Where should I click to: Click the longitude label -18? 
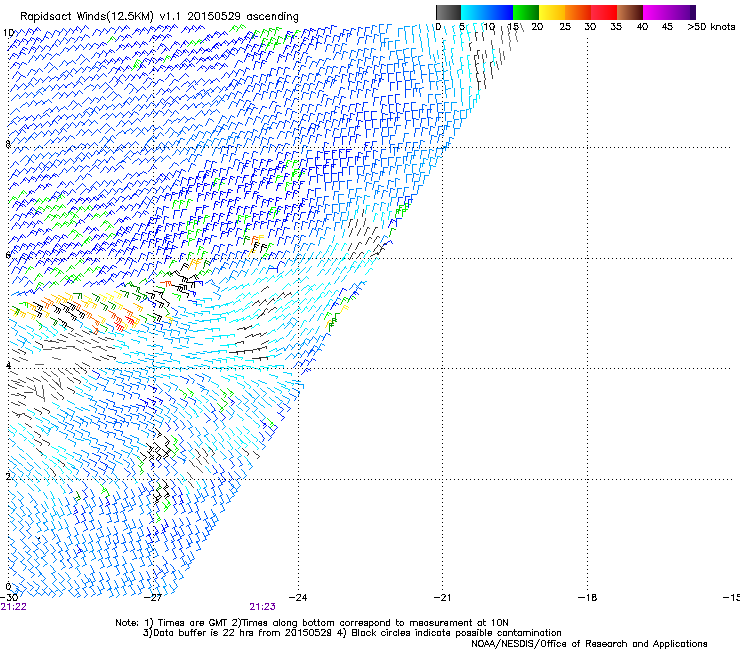pyautogui.click(x=587, y=598)
